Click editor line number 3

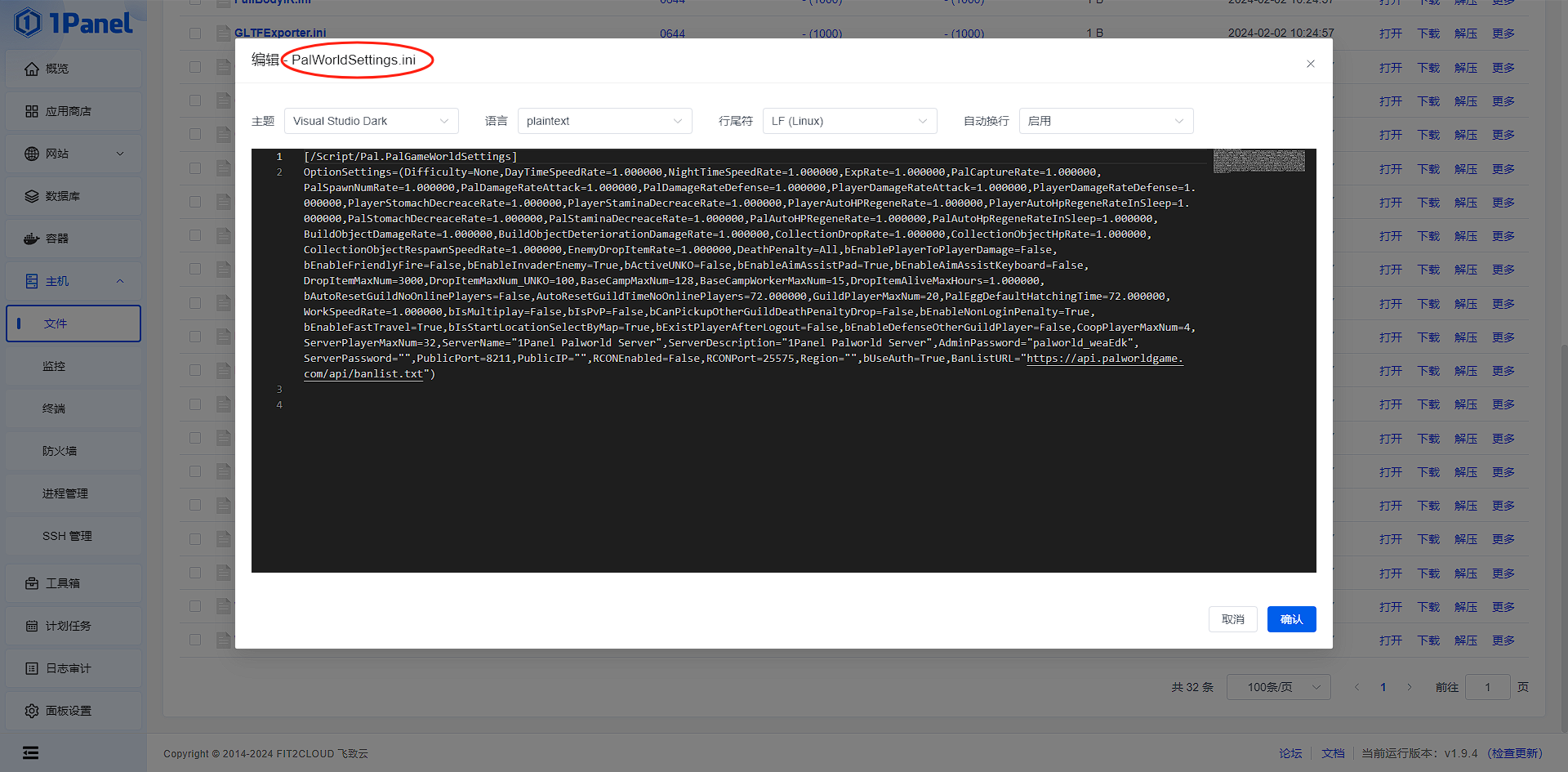click(x=279, y=390)
